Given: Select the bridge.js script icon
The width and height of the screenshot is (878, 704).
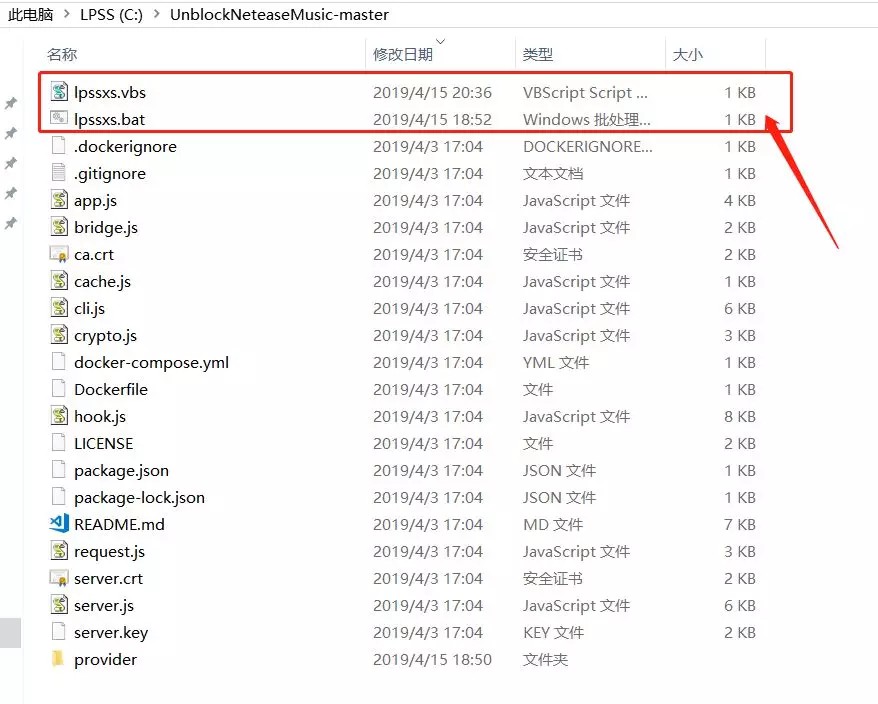Looking at the screenshot, I should click(59, 226).
